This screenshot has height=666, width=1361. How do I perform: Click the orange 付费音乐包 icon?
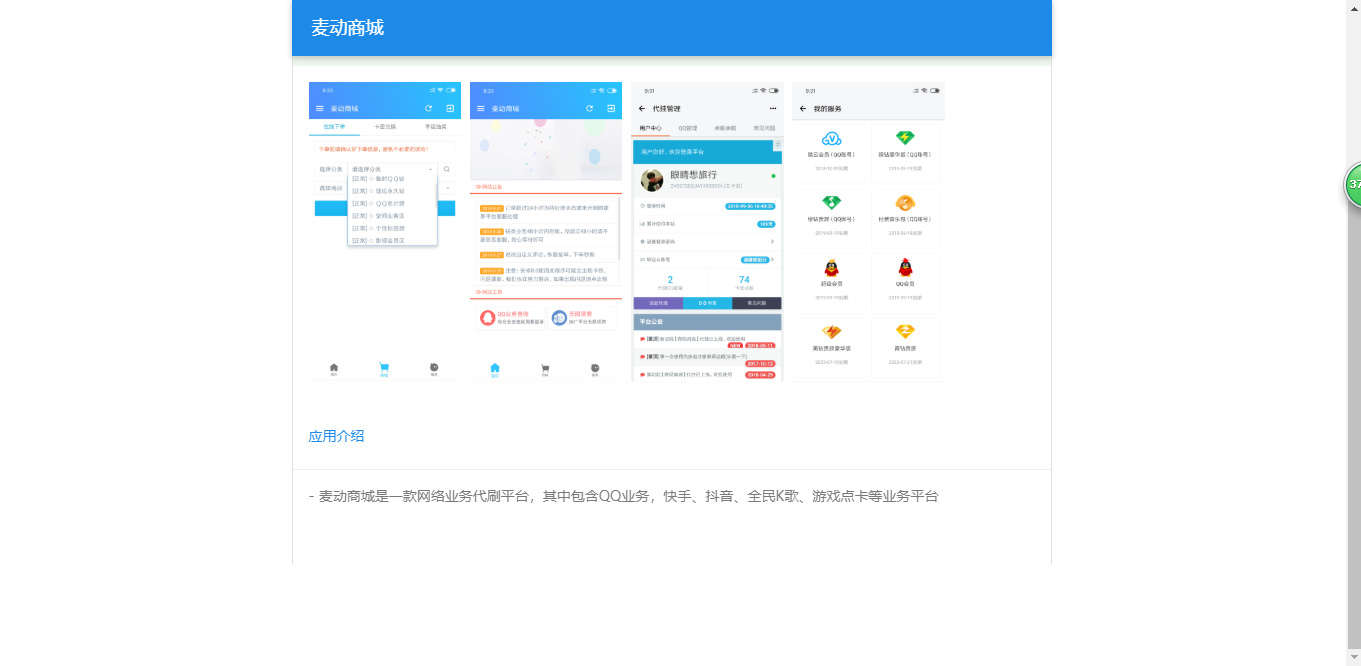pyautogui.click(x=905, y=203)
